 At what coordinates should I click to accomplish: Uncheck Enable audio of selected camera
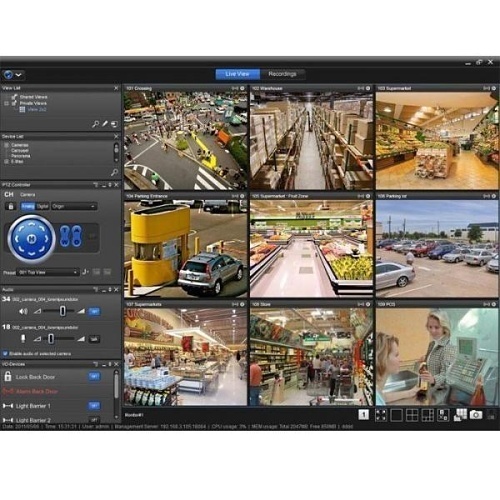pyautogui.click(x=5, y=353)
